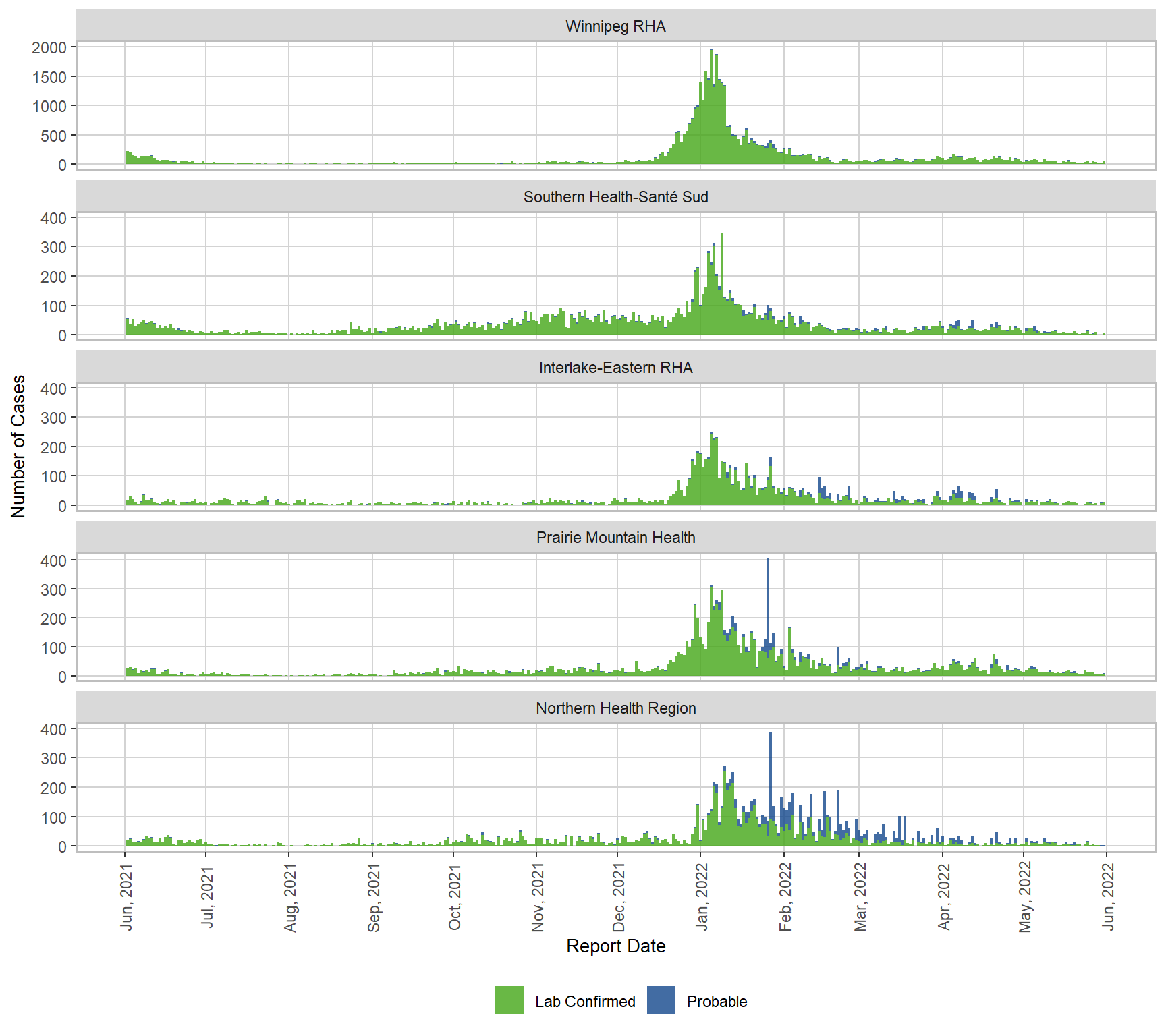
Task: Click the Dec, 2021 x-axis tick label
Action: (x=619, y=897)
